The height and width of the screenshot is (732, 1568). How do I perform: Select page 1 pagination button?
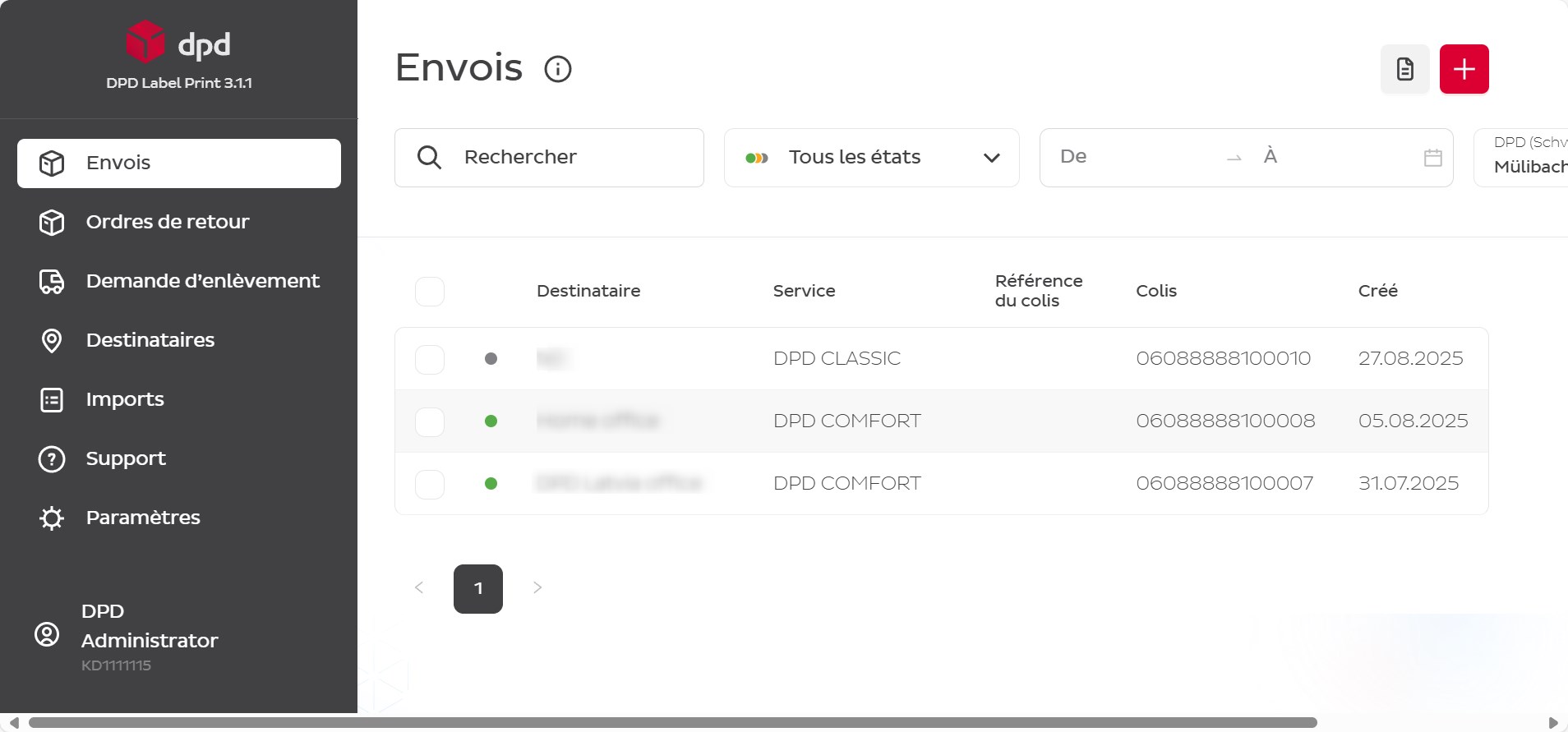[x=478, y=588]
